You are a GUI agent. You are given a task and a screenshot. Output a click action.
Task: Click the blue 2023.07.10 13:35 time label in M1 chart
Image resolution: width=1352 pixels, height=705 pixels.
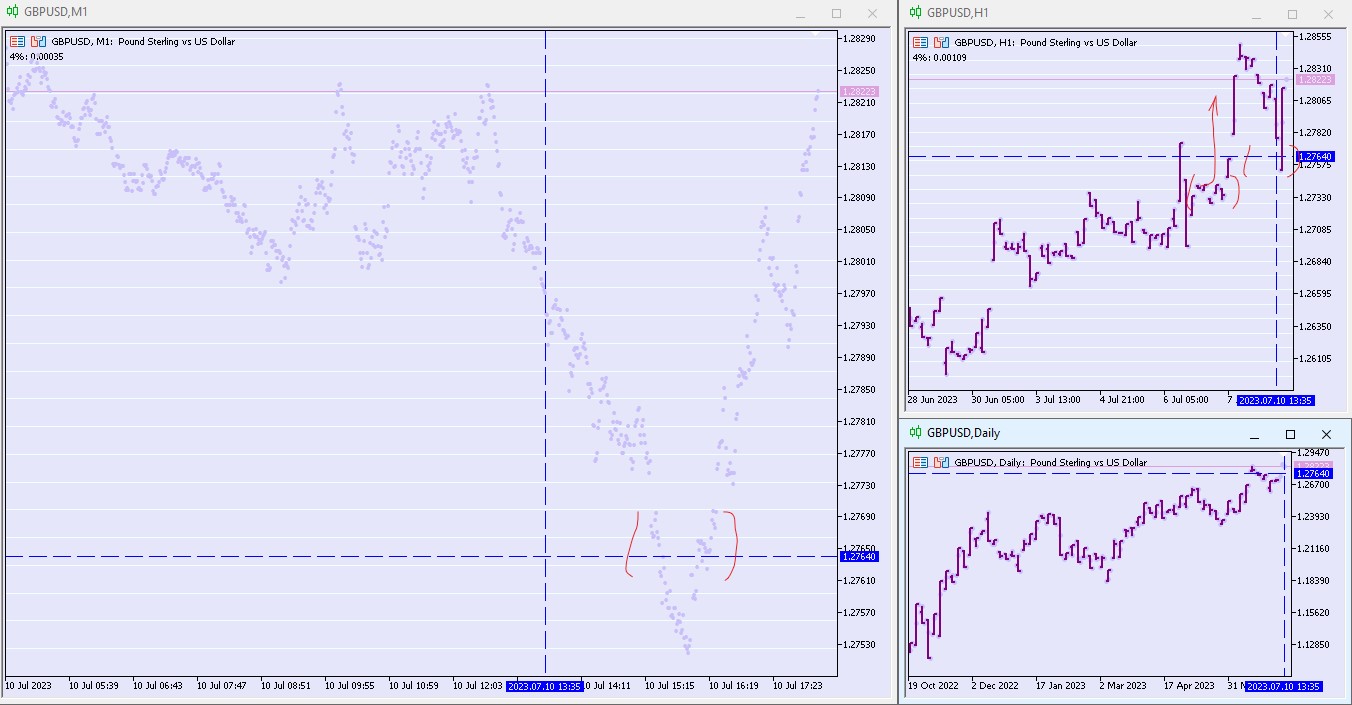(544, 686)
